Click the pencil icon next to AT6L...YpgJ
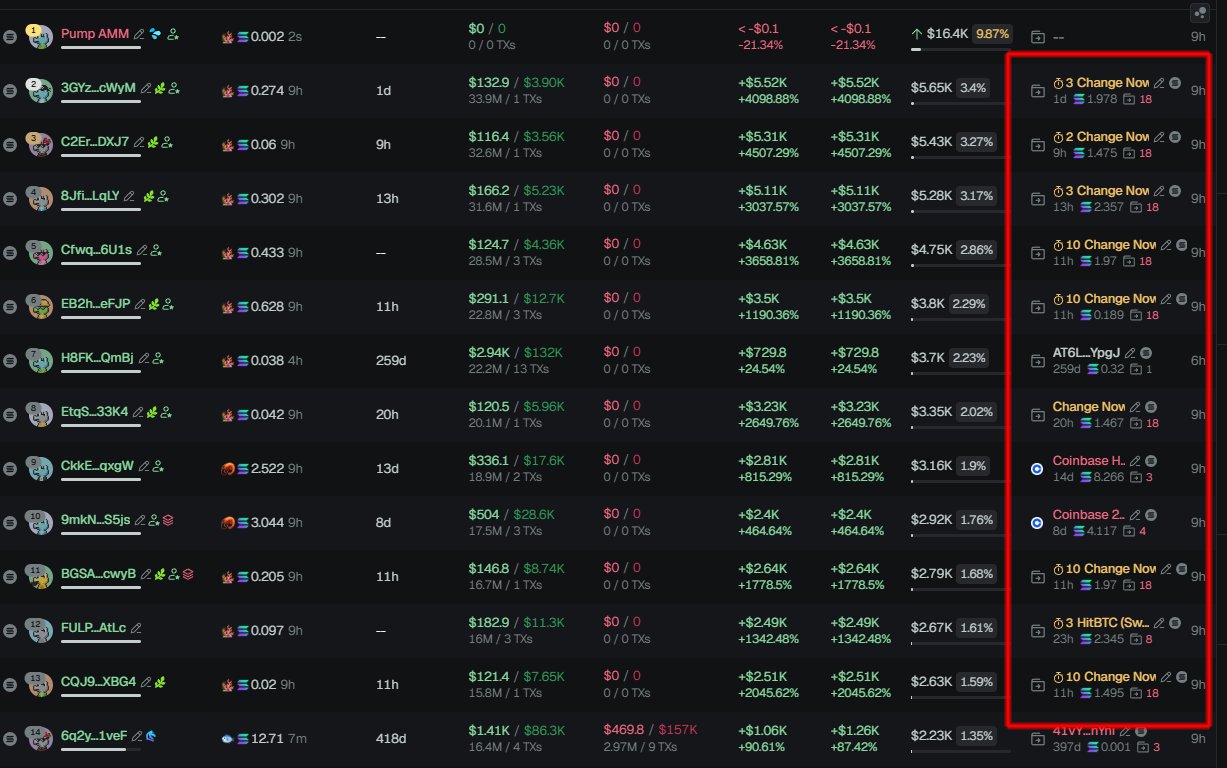1227x768 pixels. (1130, 352)
